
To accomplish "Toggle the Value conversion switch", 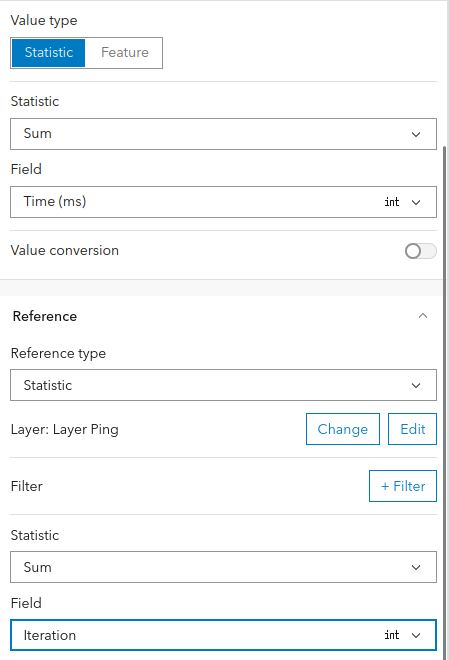I will pyautogui.click(x=420, y=251).
